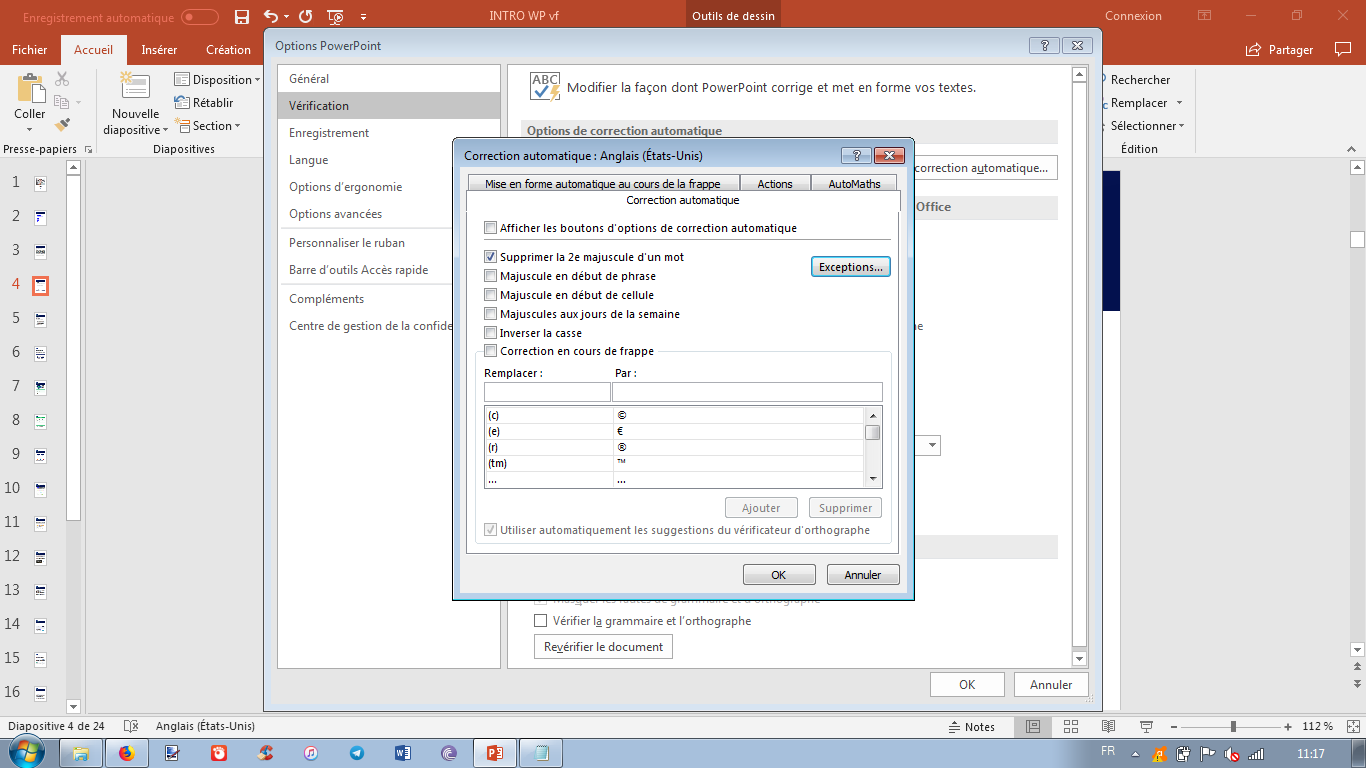This screenshot has height=768, width=1366.
Task: Expand the Coller paste options arrow
Action: pyautogui.click(x=30, y=131)
